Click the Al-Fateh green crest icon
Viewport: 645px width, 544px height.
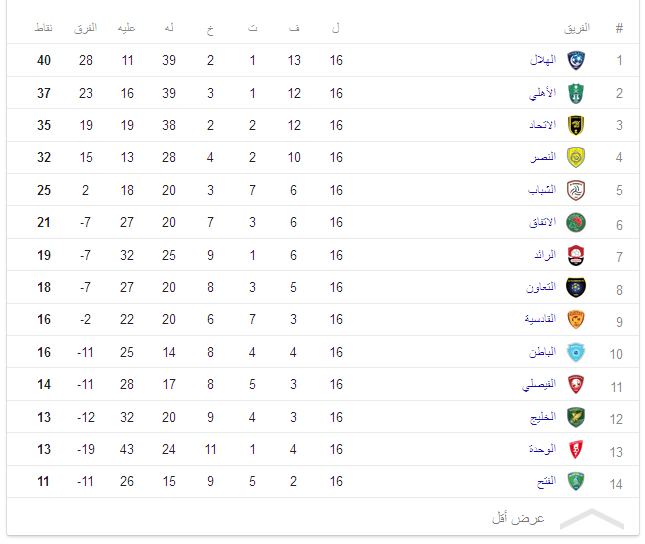[576, 481]
